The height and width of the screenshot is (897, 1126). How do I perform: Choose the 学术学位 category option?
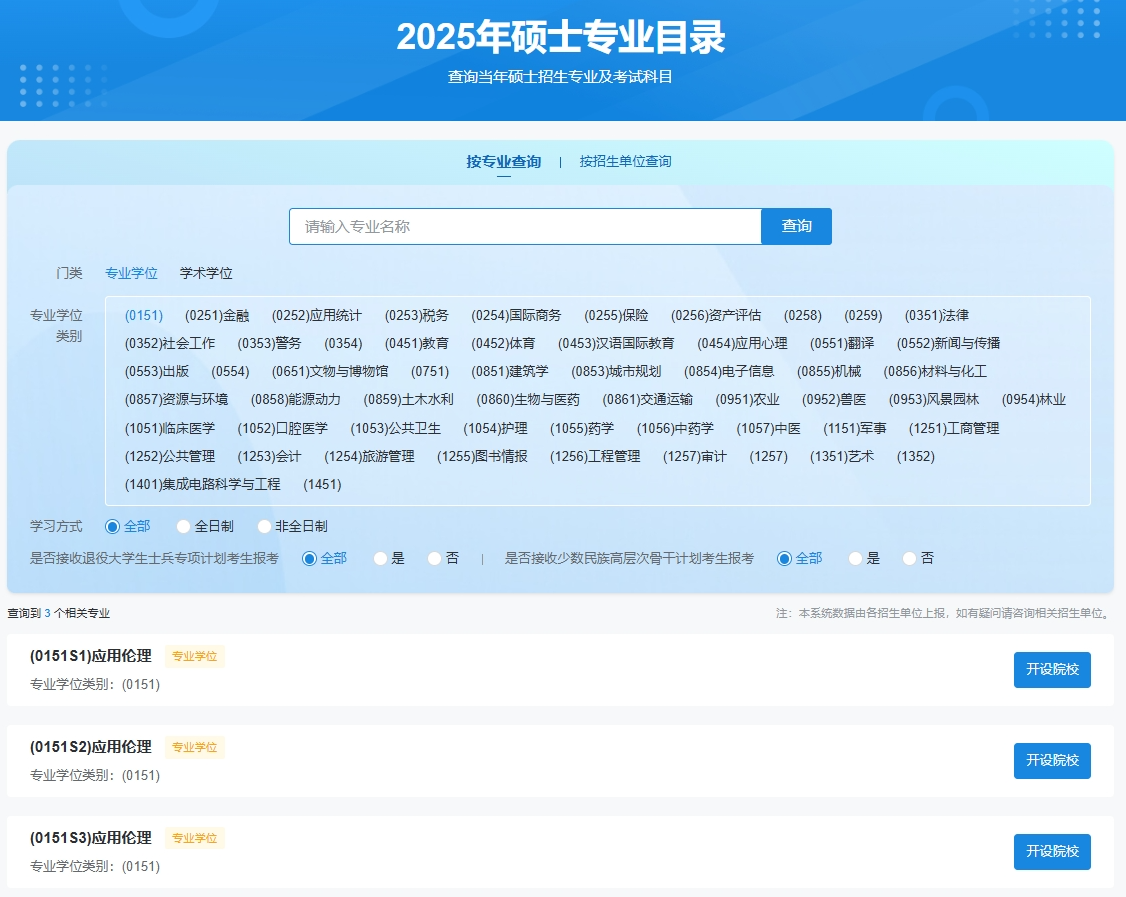[x=206, y=273]
